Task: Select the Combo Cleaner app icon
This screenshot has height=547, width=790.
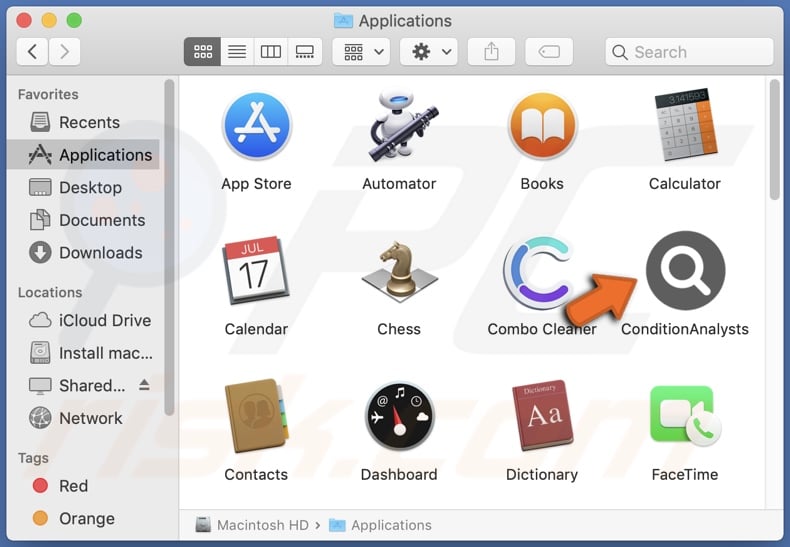Action: 539,272
